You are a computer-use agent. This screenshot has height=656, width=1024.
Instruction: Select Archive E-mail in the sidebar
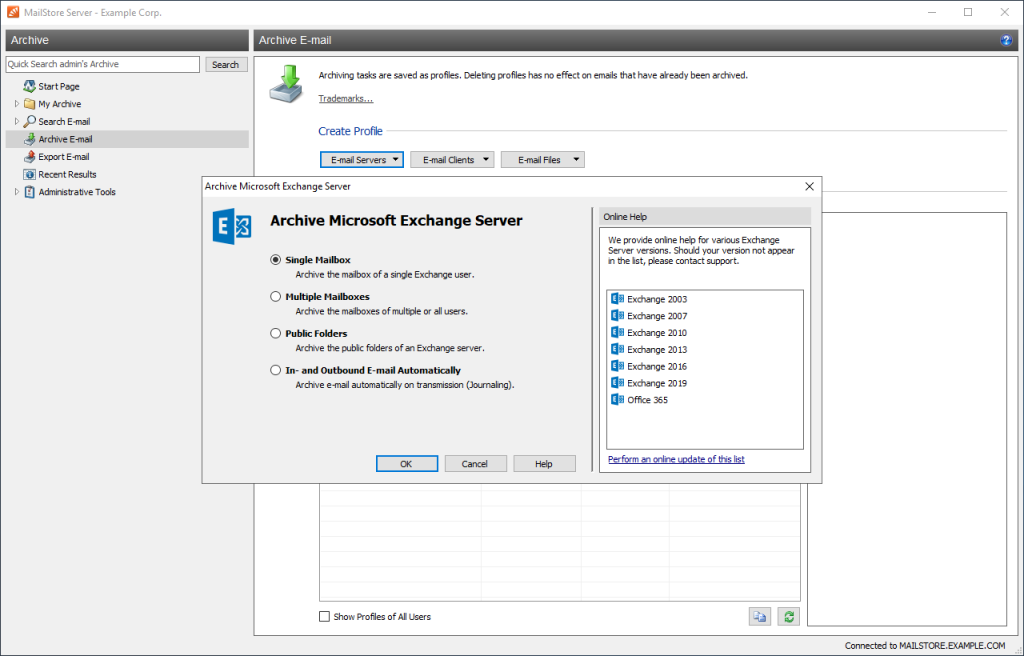tap(65, 139)
